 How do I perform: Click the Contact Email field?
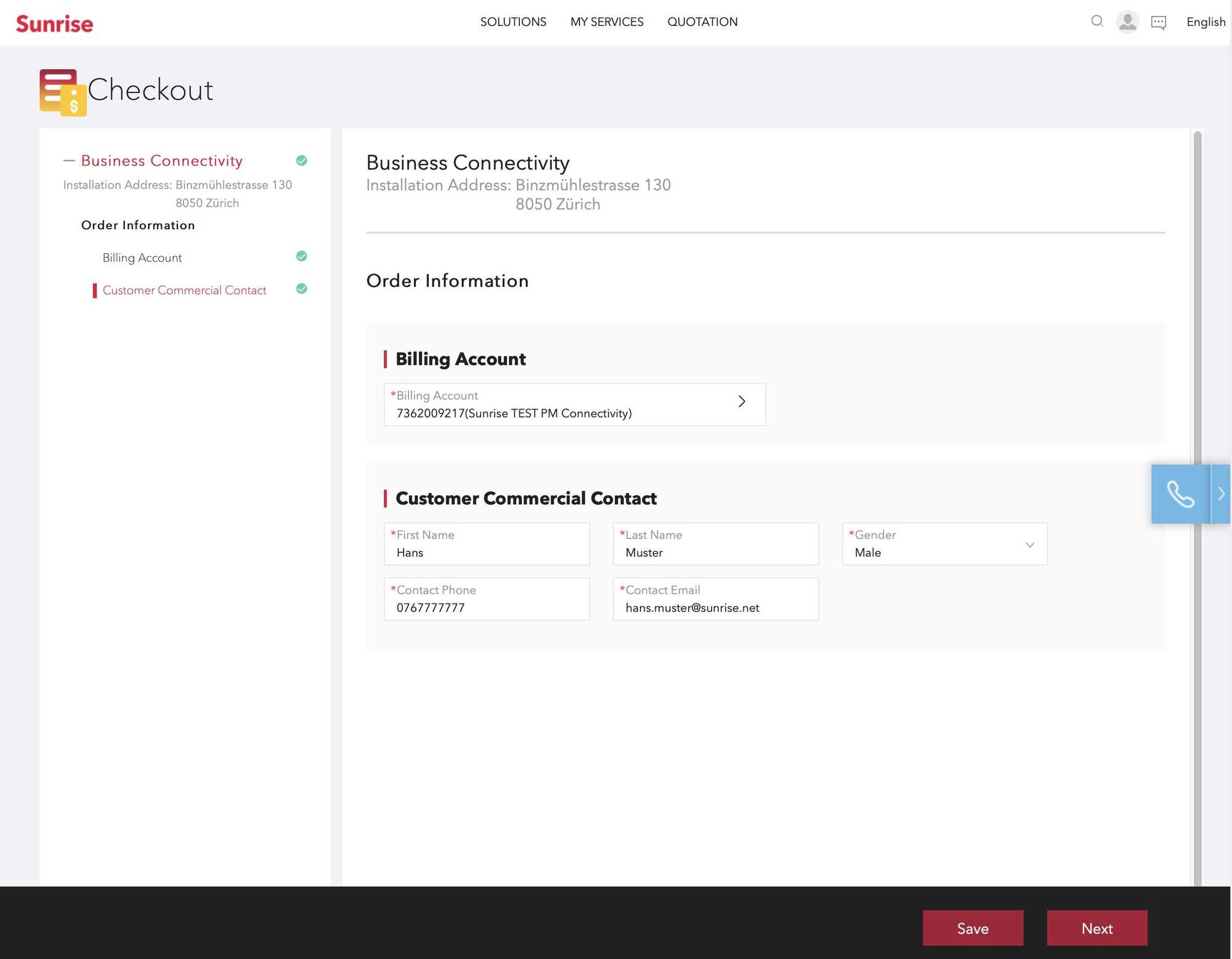click(715, 599)
